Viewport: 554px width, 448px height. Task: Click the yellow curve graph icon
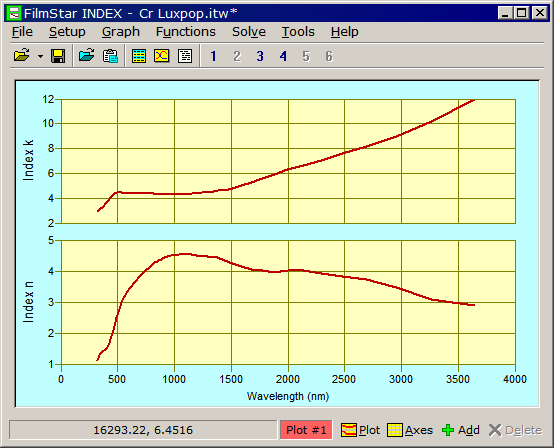(161, 56)
